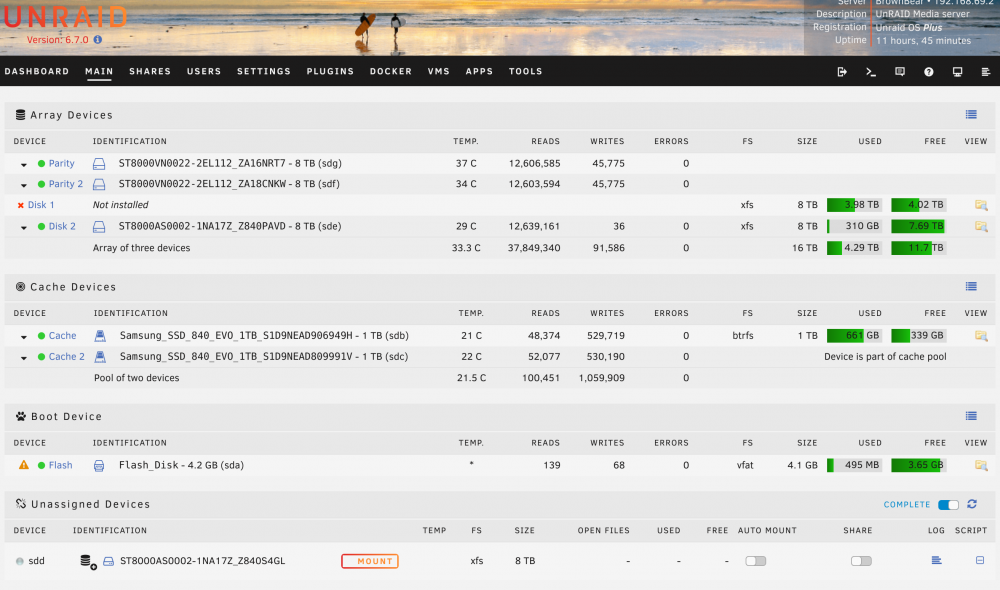The image size is (1000, 590).
Task: Click the USB icon for Flash device
Action: (x=99, y=466)
